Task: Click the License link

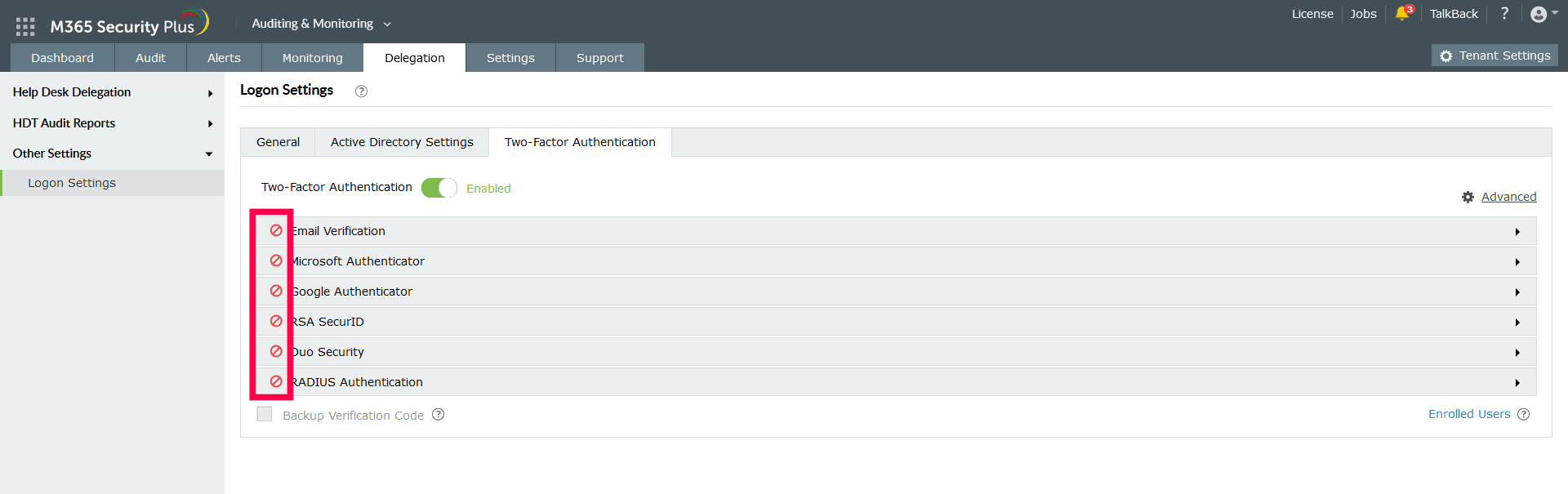Action: (x=1312, y=14)
